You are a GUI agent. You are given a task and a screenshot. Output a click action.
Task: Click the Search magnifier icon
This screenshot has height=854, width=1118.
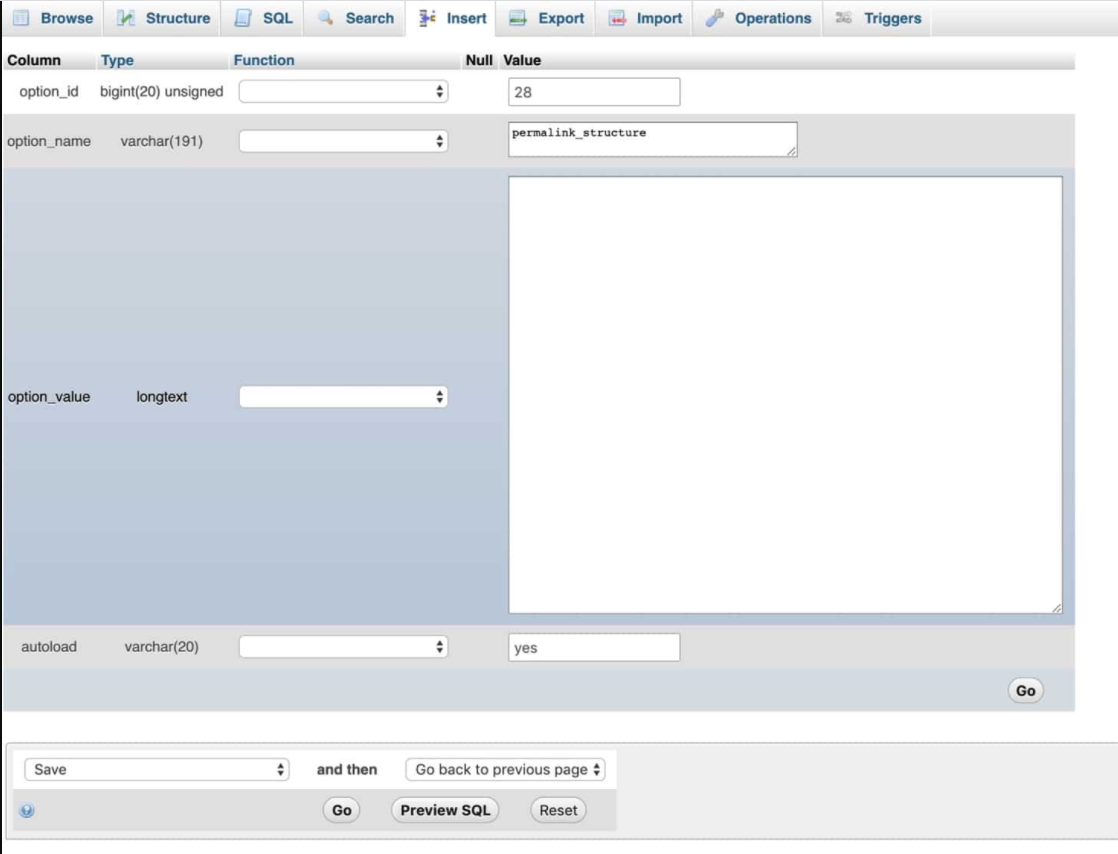[323, 17]
